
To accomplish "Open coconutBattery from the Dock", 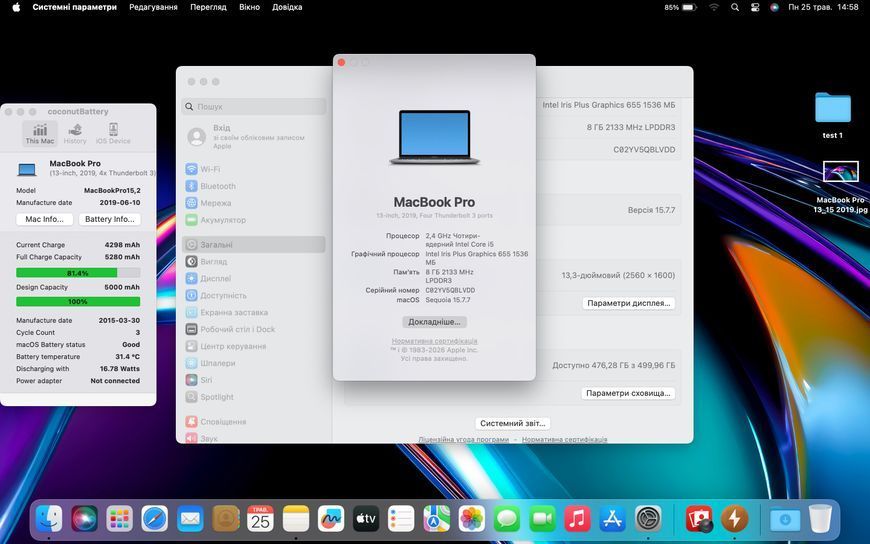I will click(x=735, y=520).
